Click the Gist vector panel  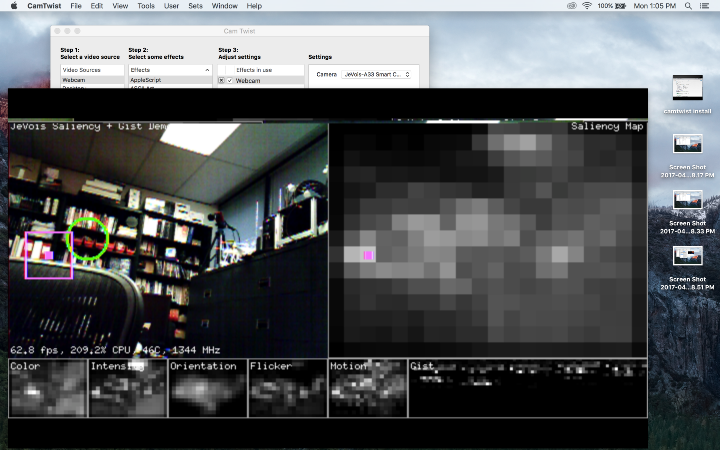(x=528, y=388)
